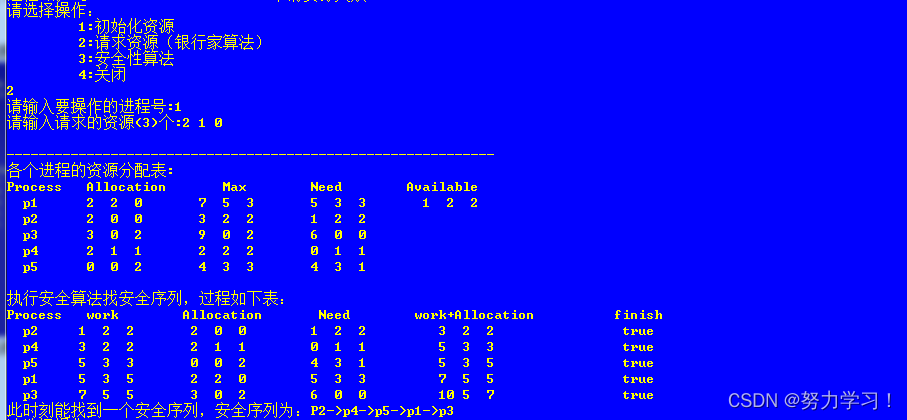Click the 'work+Allocation' column header
The height and width of the screenshot is (420, 907).
[x=474, y=315]
